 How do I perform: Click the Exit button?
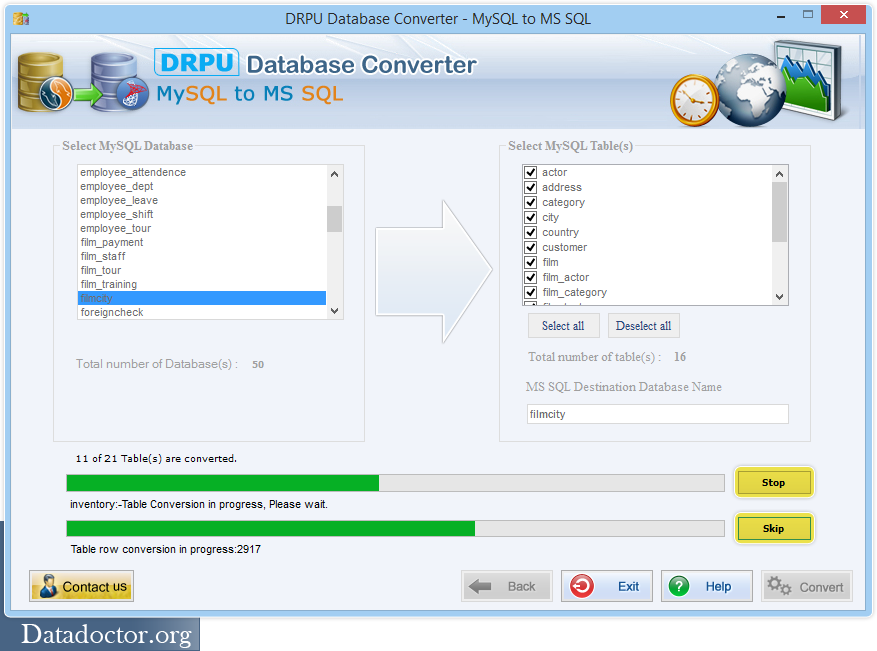coord(607,586)
